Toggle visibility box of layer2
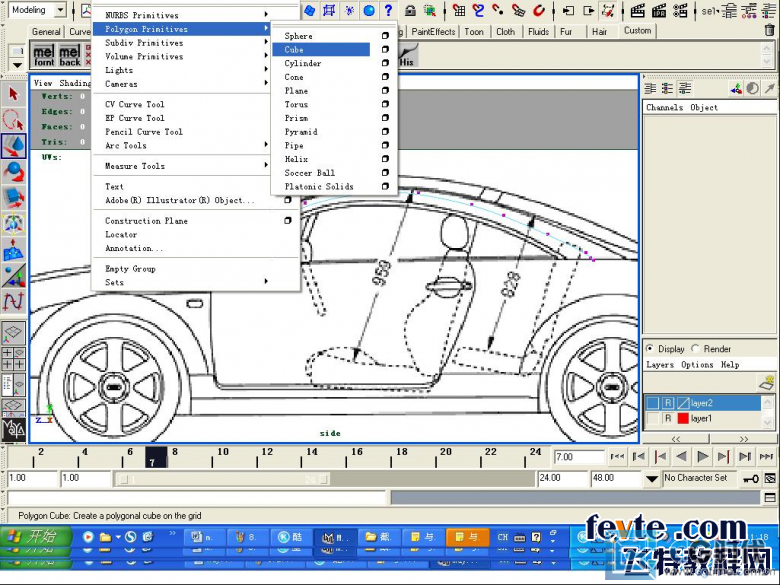Screen dimensions: 780x585 tap(653, 403)
